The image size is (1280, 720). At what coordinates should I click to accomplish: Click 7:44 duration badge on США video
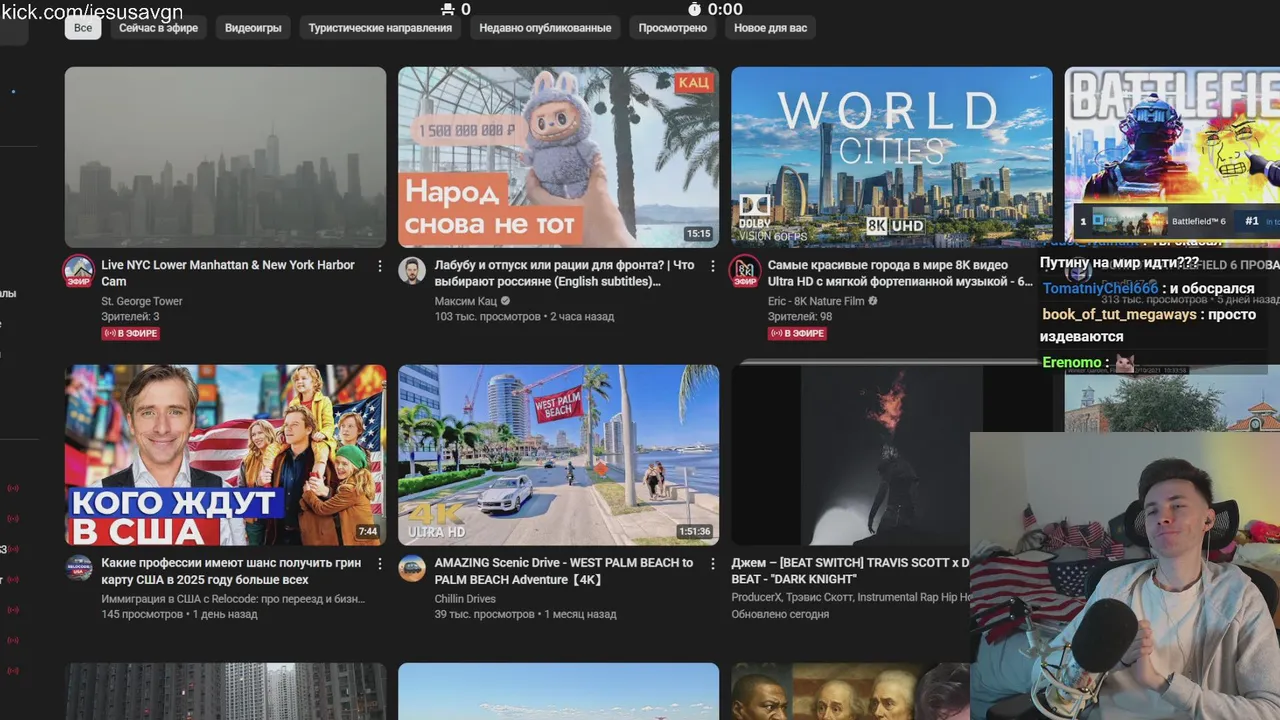click(368, 532)
